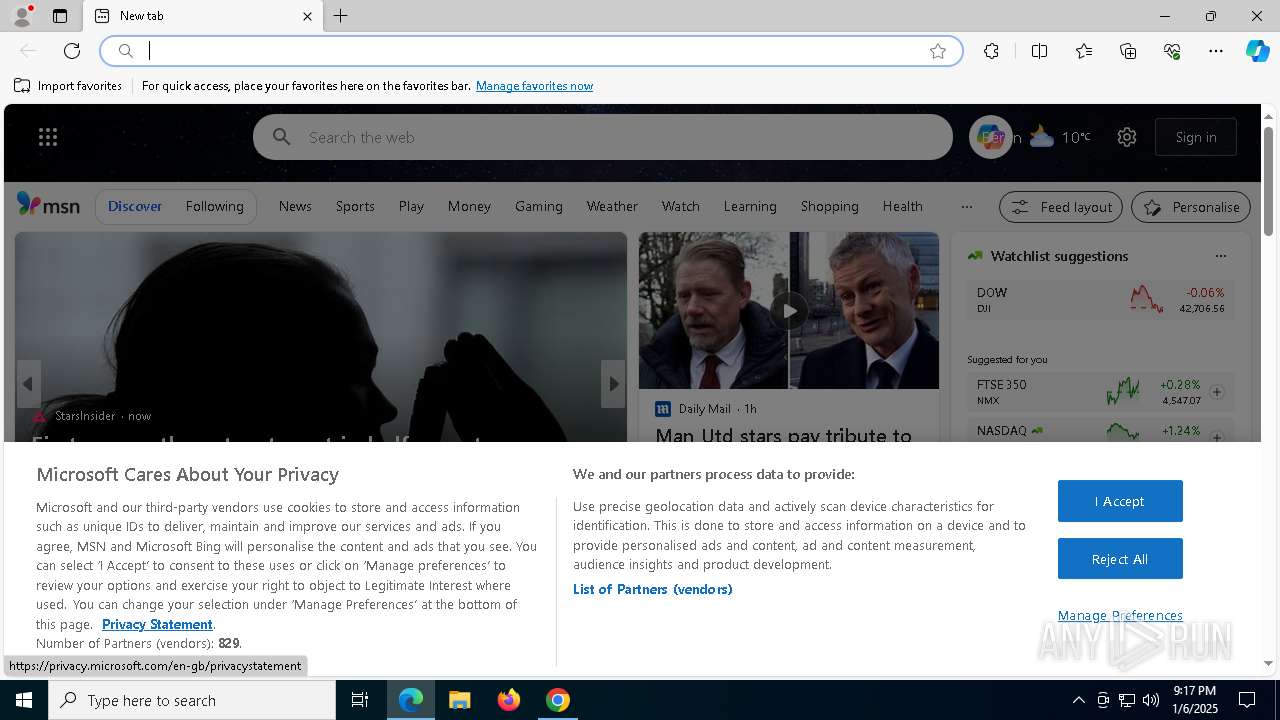
Task: Open page settings gear icon
Action: tap(1127, 137)
